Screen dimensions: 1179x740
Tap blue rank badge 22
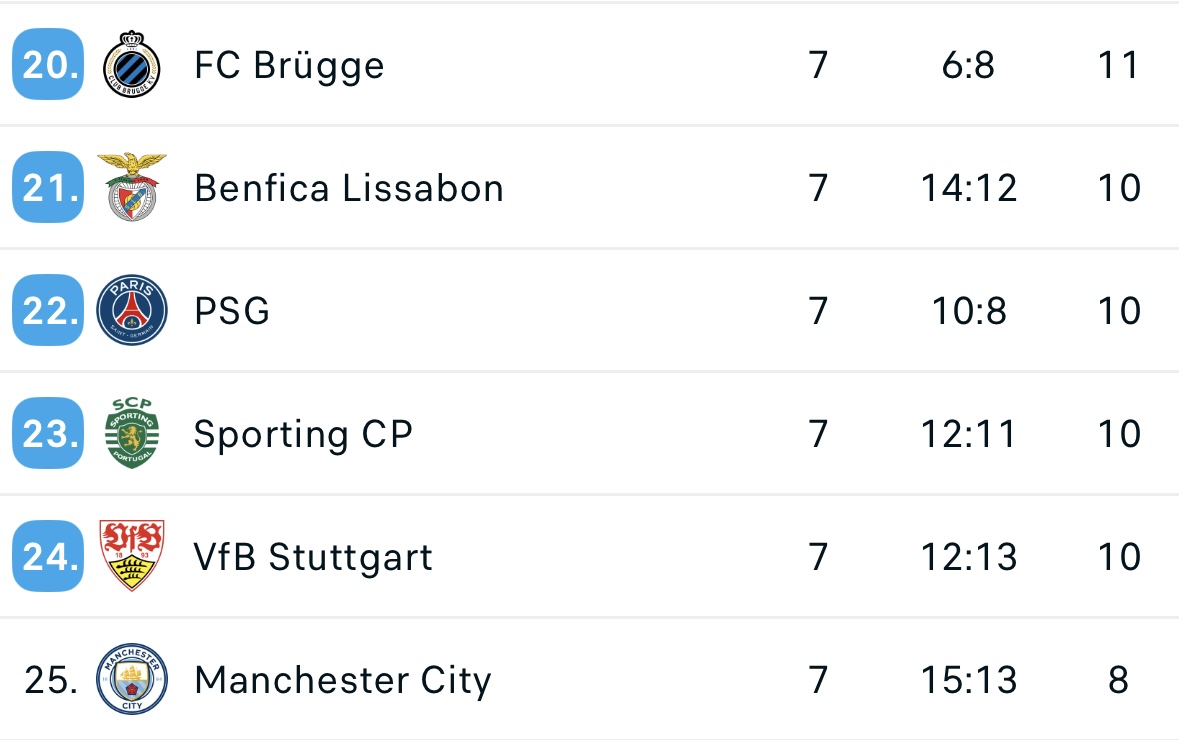pyautogui.click(x=48, y=310)
